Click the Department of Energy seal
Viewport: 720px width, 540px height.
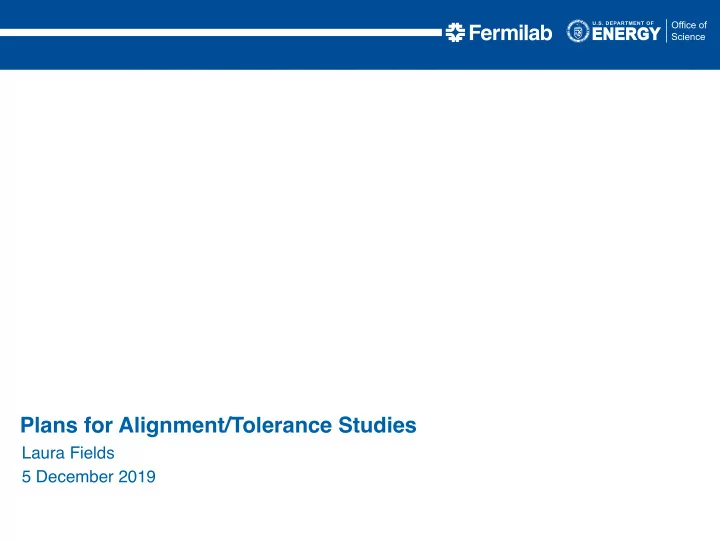click(578, 31)
